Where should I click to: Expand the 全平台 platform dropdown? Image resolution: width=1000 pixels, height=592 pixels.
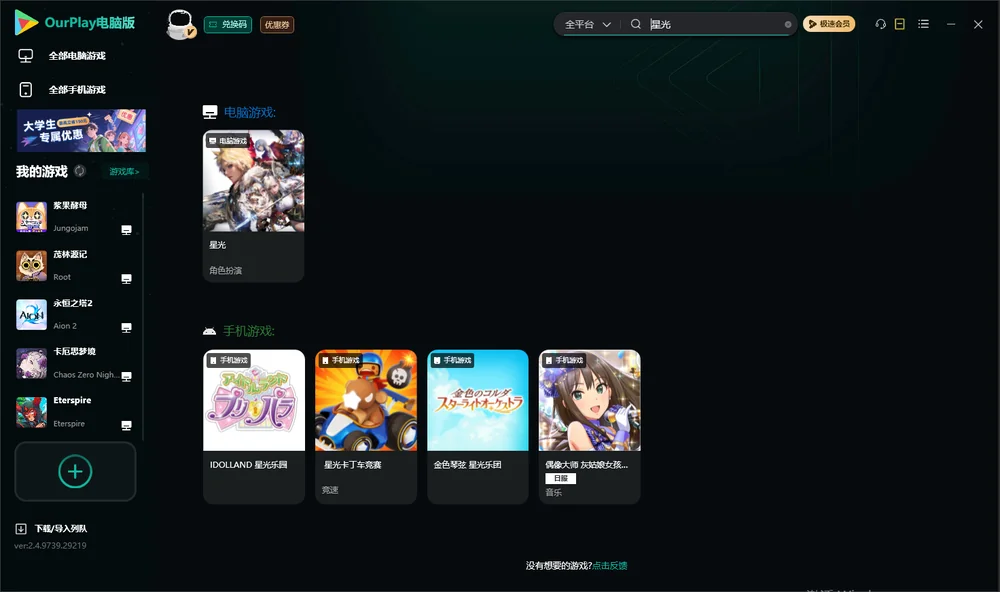[587, 24]
